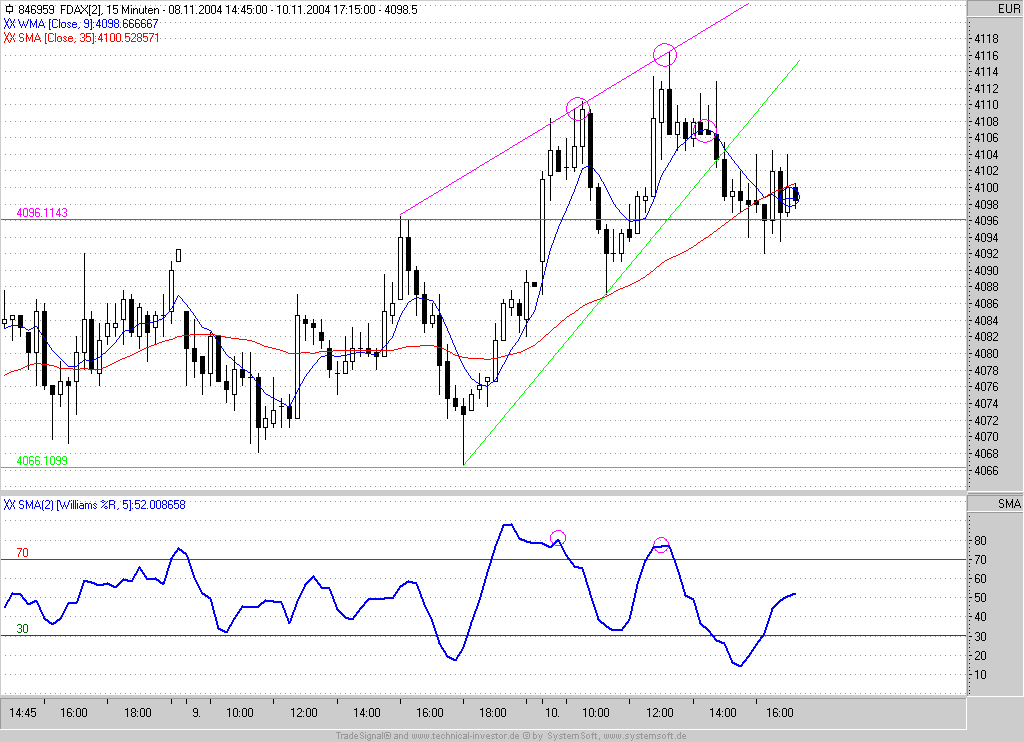Click 40 on the oscillator scale
This screenshot has height=742, width=1024.
click(980, 617)
